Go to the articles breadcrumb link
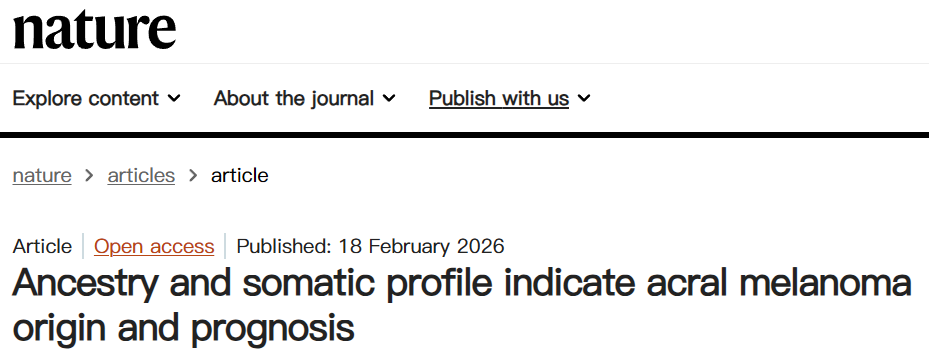929x360 pixels. pyautogui.click(x=141, y=175)
